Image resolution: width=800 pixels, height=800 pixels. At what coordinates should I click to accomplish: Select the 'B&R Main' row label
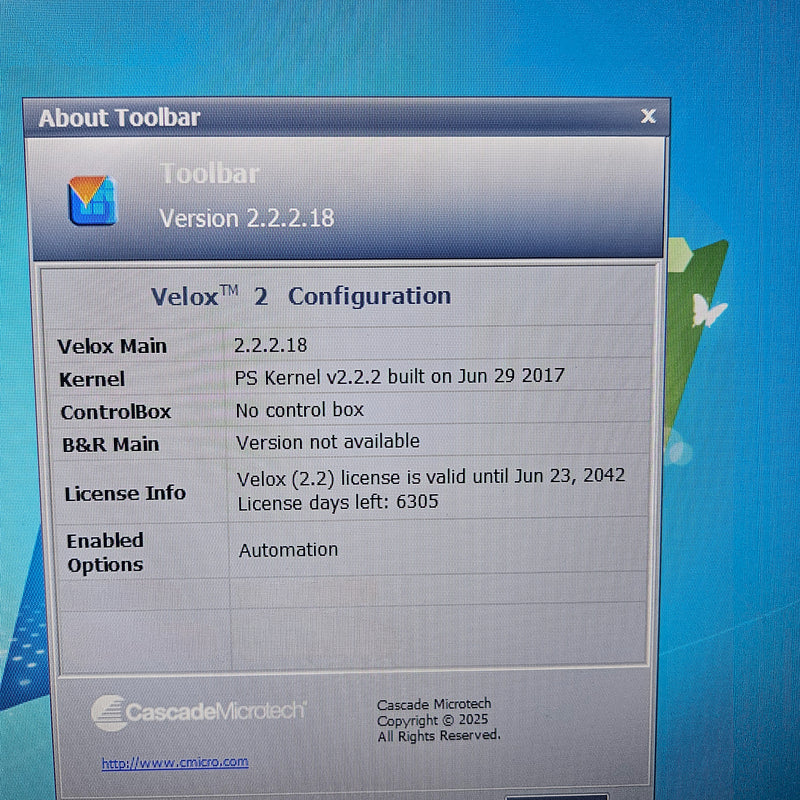point(111,444)
